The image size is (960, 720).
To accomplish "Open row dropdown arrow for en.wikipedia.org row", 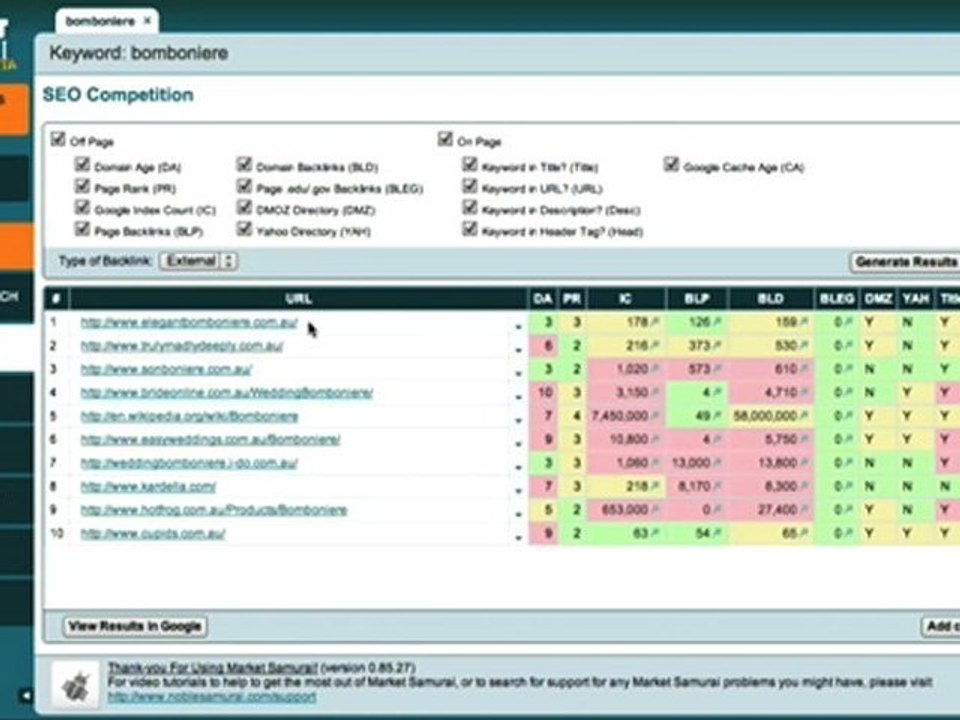I will coord(518,421).
